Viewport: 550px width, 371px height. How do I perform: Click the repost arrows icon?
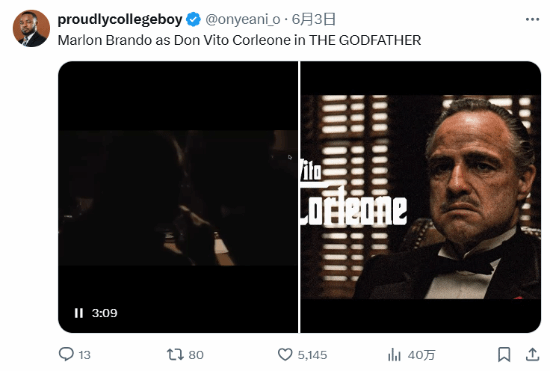pyautogui.click(x=175, y=355)
